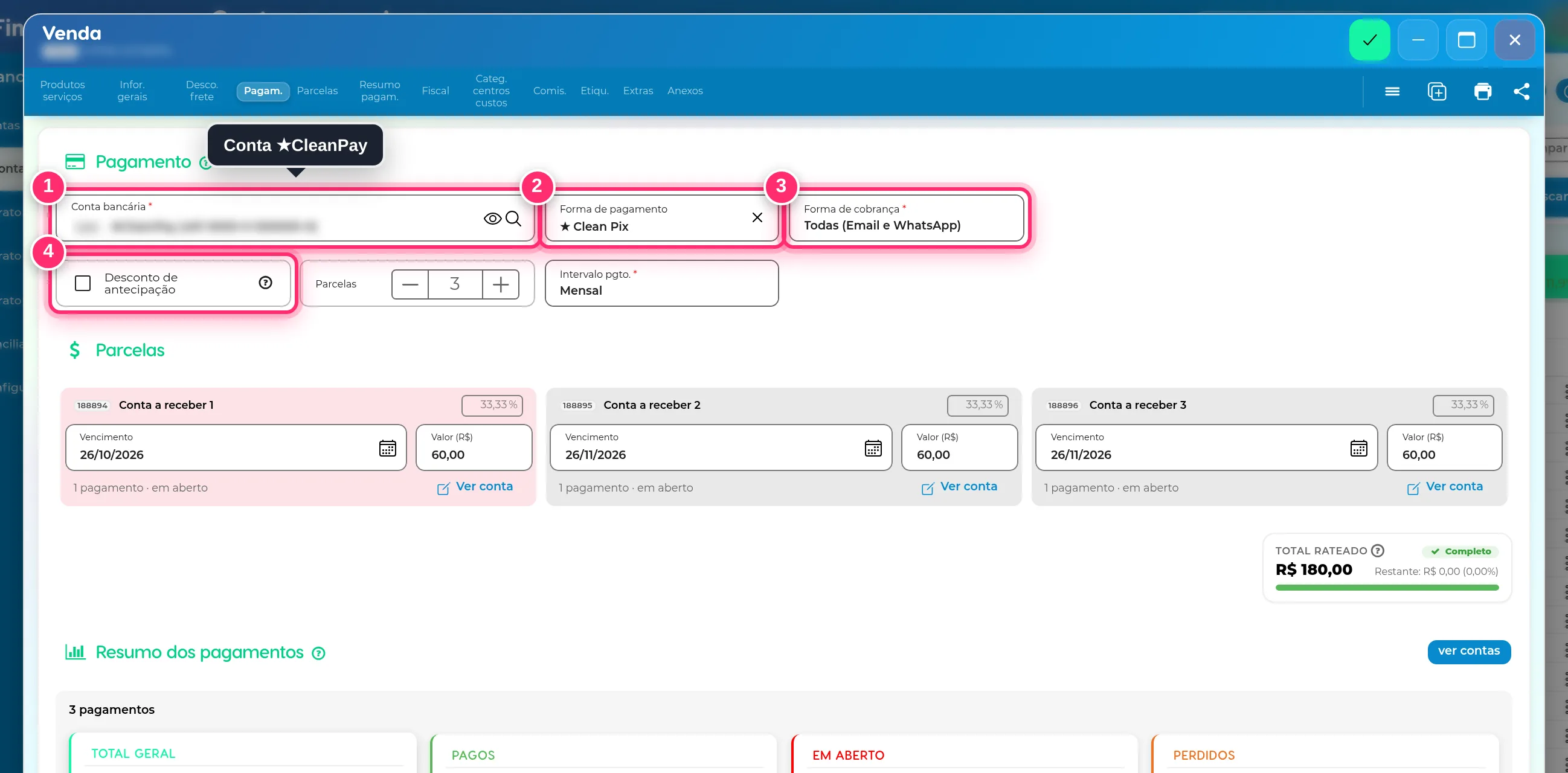Open Desco. frete tab
Image resolution: width=1568 pixels, height=773 pixels.
(202, 91)
